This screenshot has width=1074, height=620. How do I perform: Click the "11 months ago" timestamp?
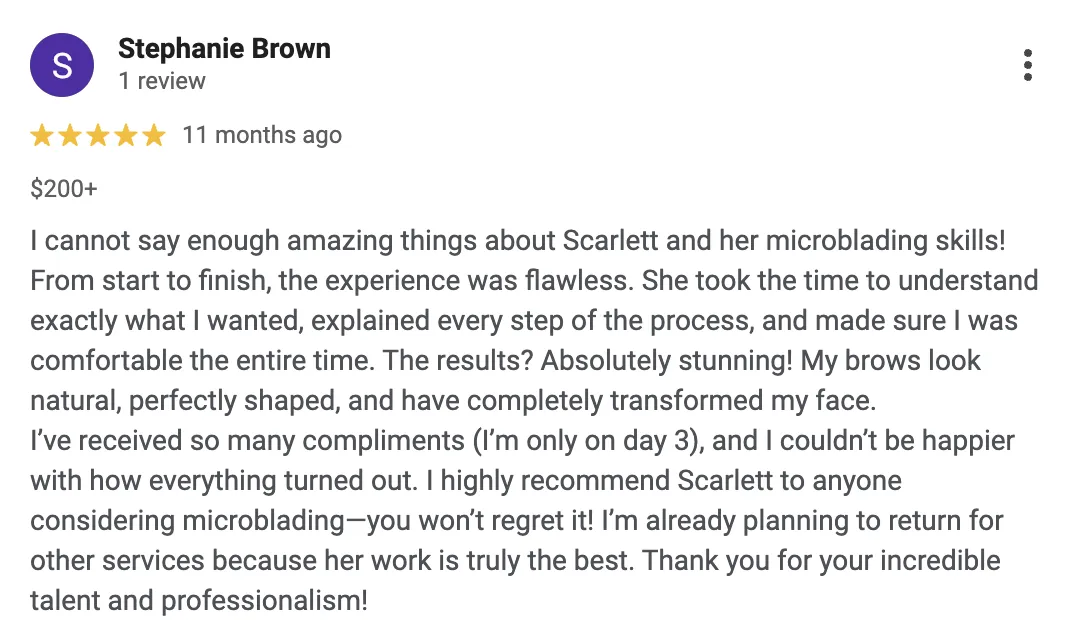pyautogui.click(x=262, y=135)
